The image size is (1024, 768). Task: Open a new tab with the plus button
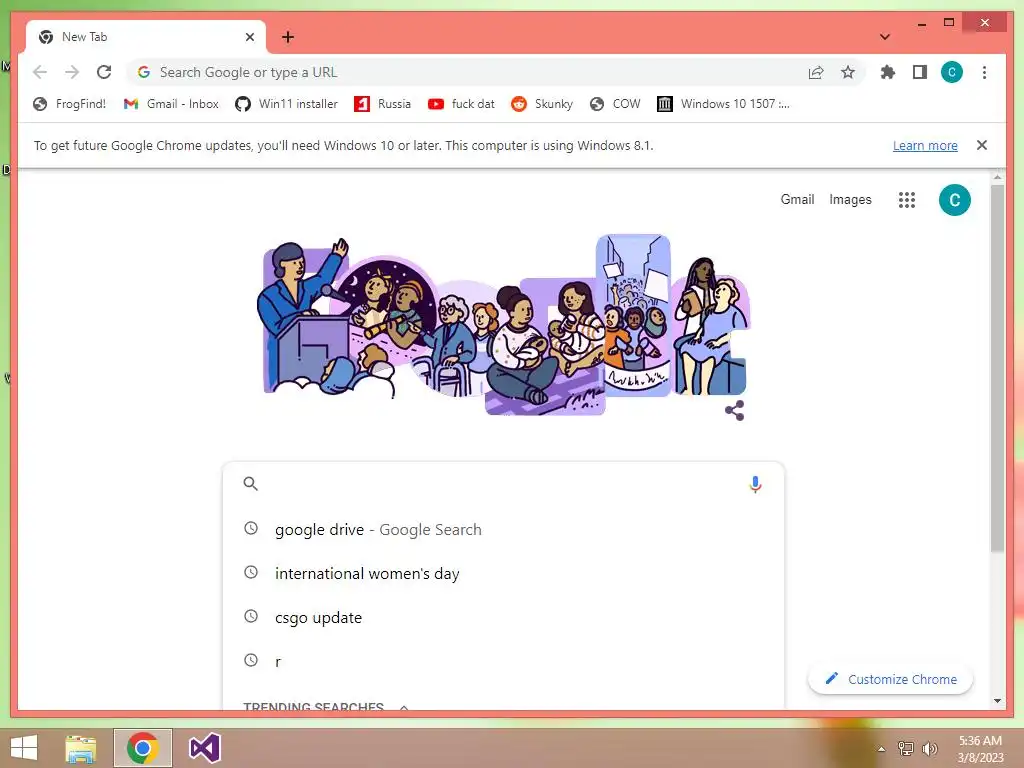point(287,37)
